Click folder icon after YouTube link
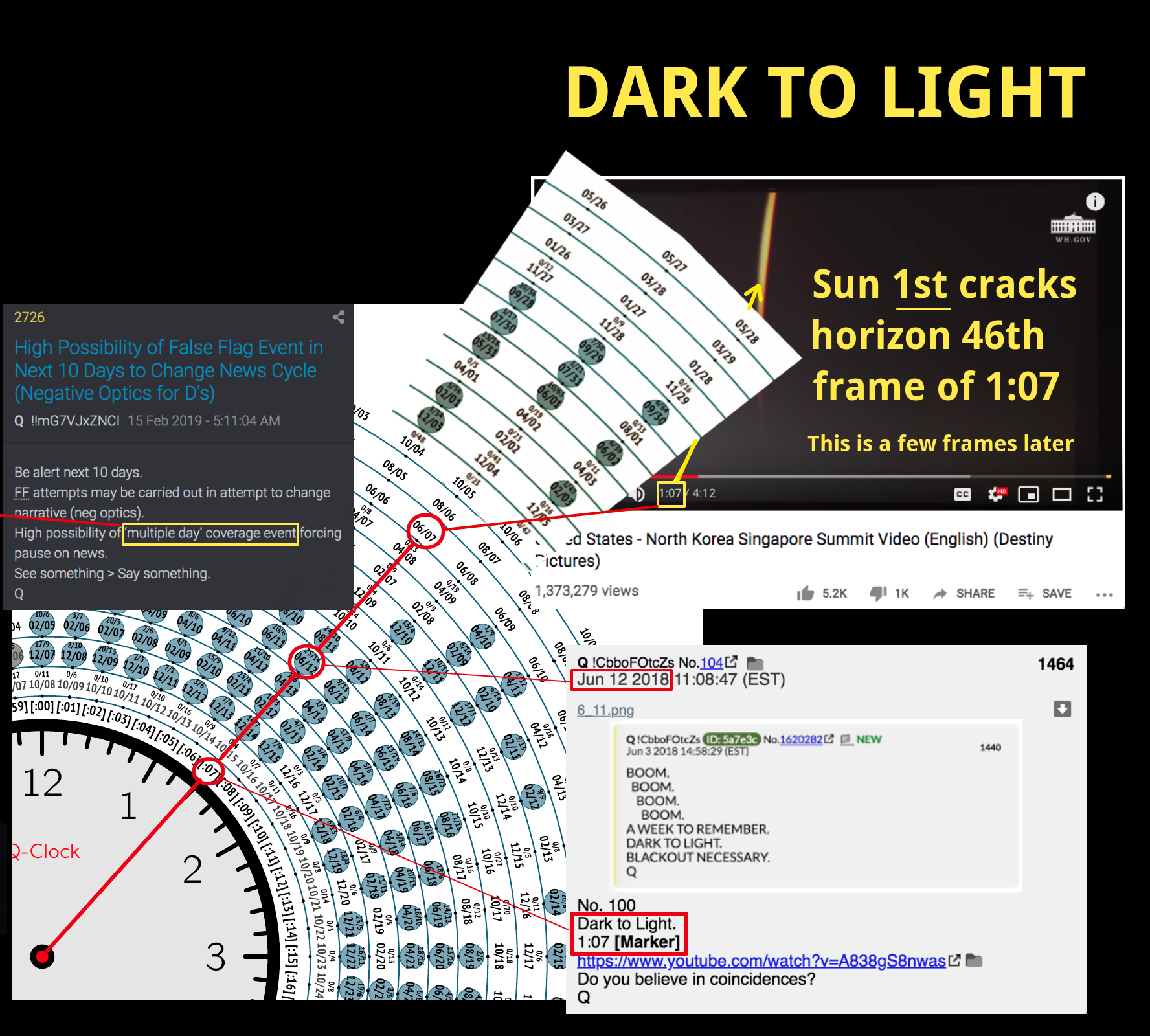Image resolution: width=1150 pixels, height=1036 pixels. pos(974,961)
